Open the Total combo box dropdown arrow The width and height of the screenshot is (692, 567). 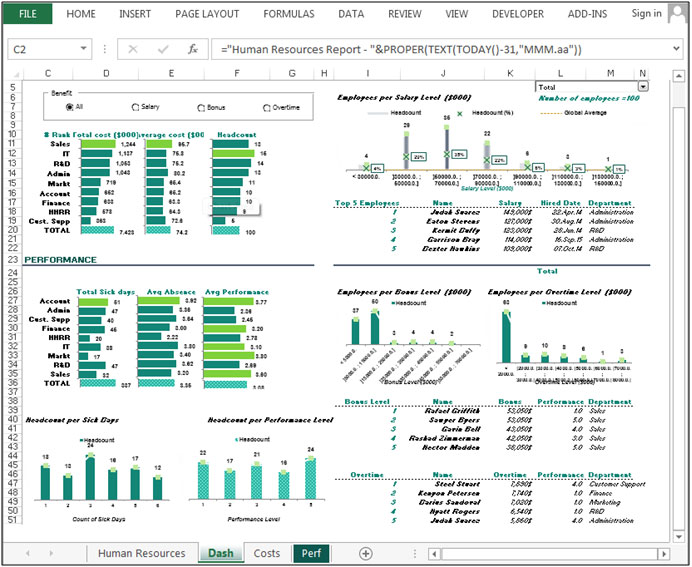pyautogui.click(x=643, y=87)
